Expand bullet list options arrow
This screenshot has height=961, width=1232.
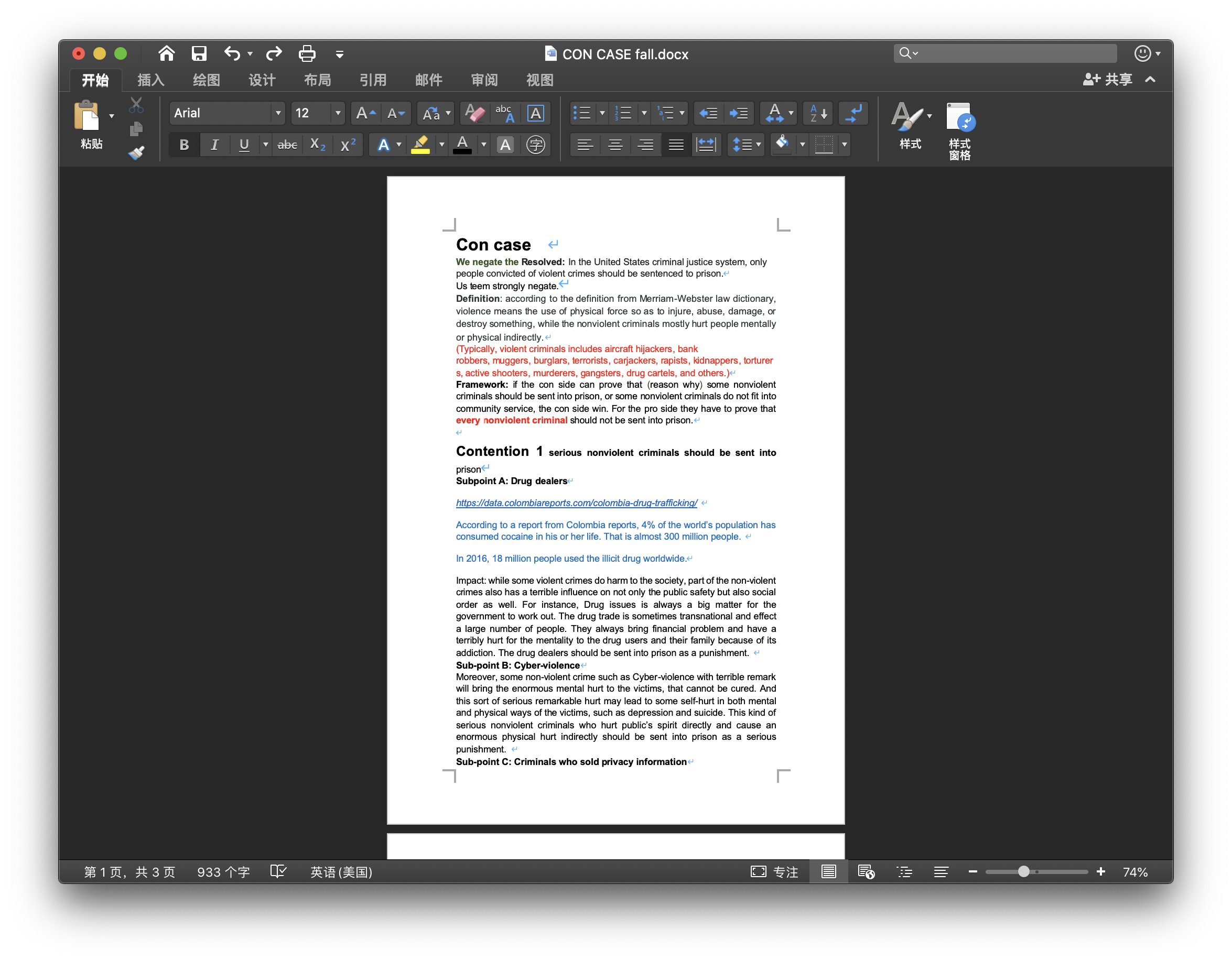[x=602, y=113]
